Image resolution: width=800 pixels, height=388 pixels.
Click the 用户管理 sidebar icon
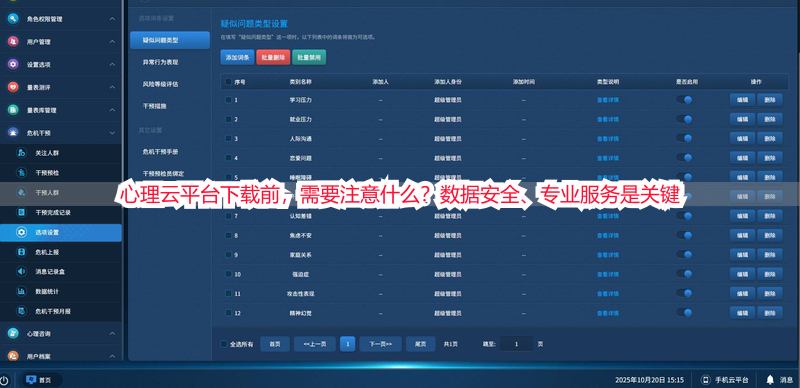tap(13, 42)
